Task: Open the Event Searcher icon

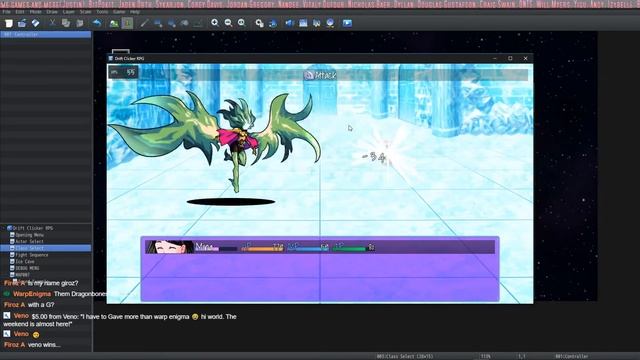Action: point(303,23)
